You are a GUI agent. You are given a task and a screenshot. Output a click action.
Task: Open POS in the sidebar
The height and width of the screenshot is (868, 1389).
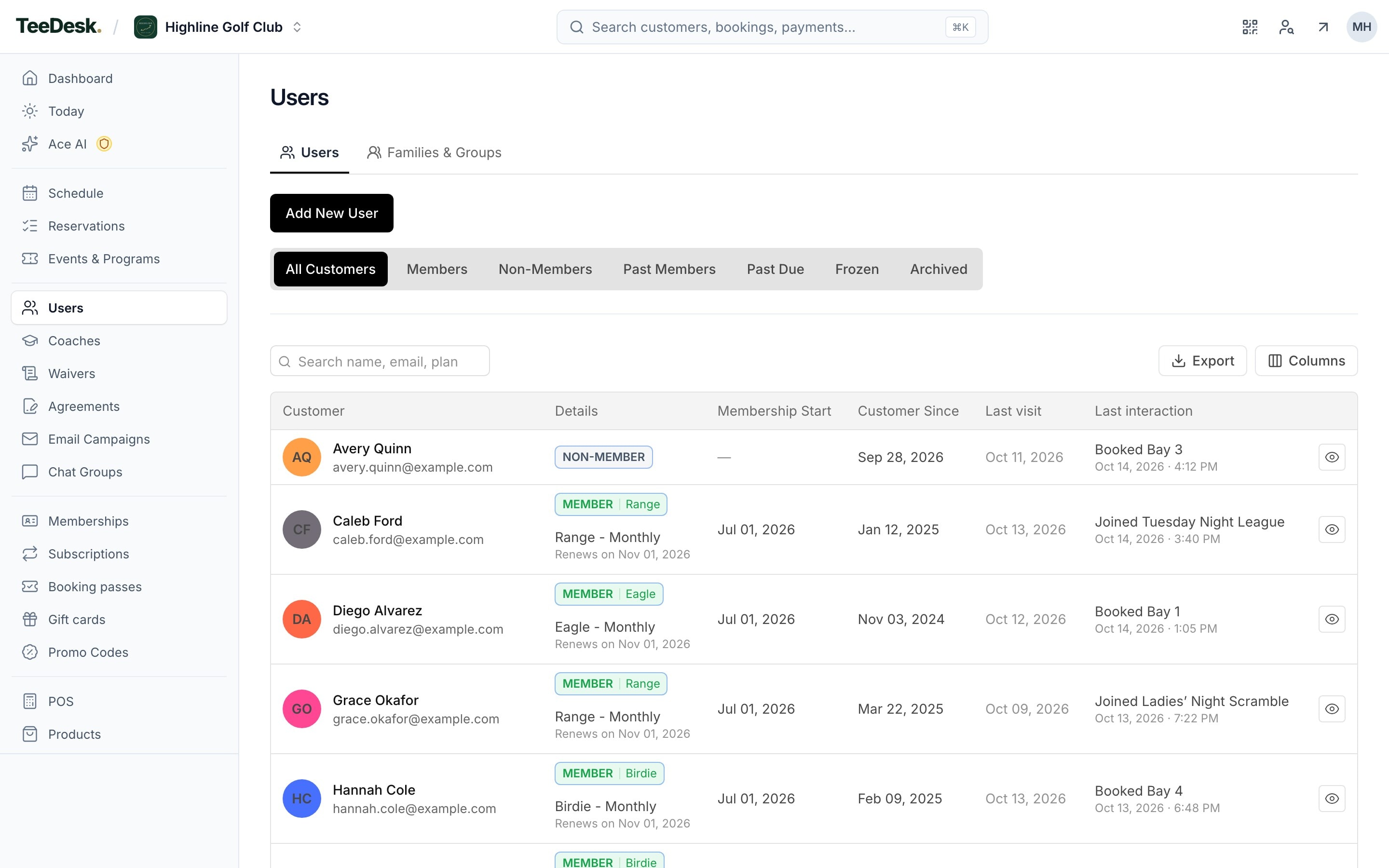click(119, 701)
